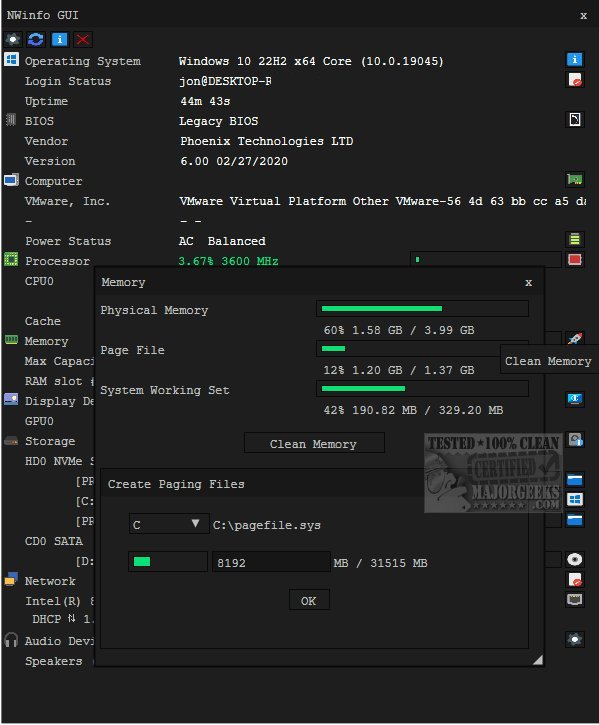This screenshot has height=725, width=599.
Task: Click the Clean Memory button in Memory dialog
Action: click(x=314, y=443)
